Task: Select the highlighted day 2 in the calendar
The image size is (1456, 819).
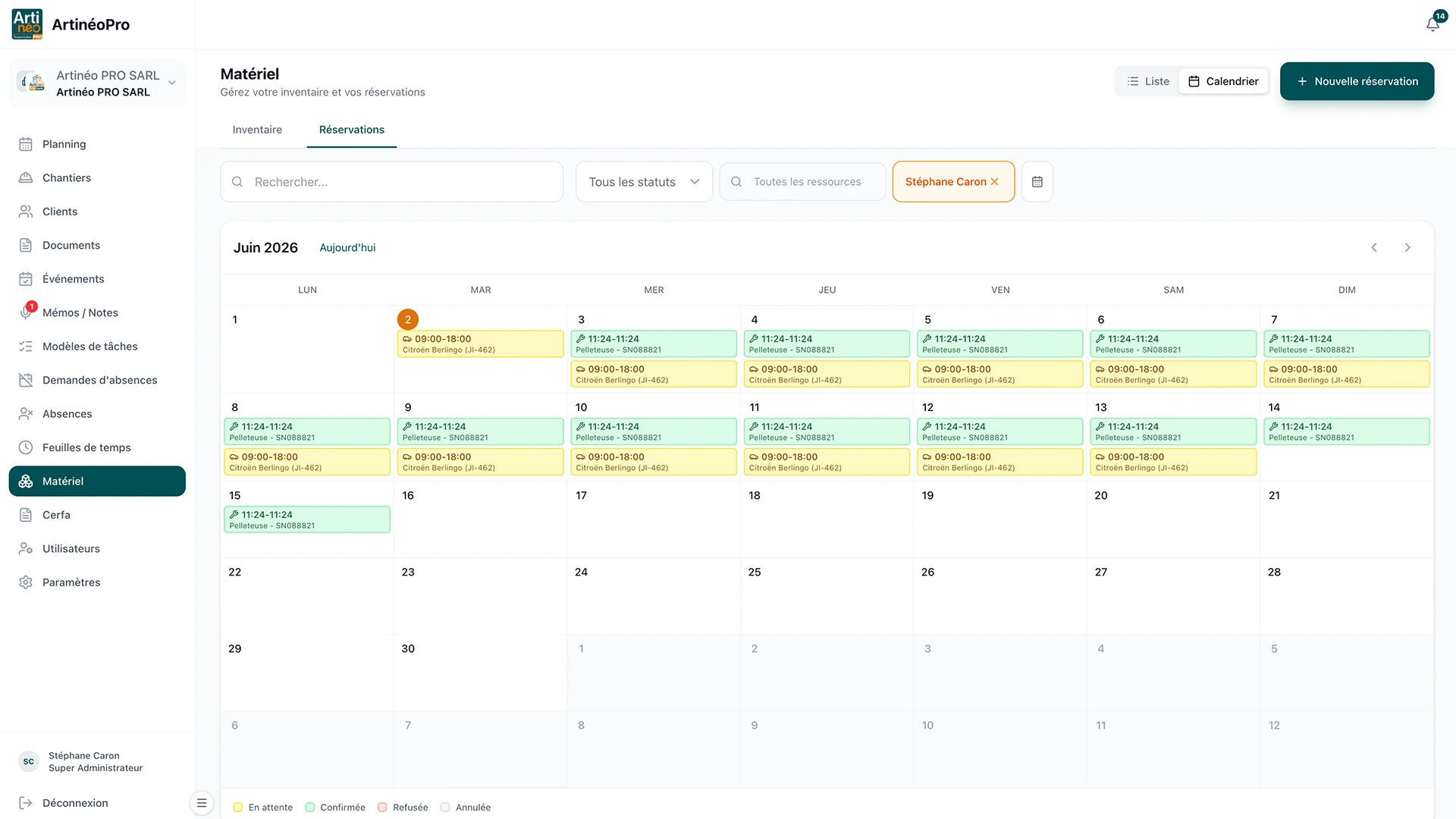Action: coord(408,320)
